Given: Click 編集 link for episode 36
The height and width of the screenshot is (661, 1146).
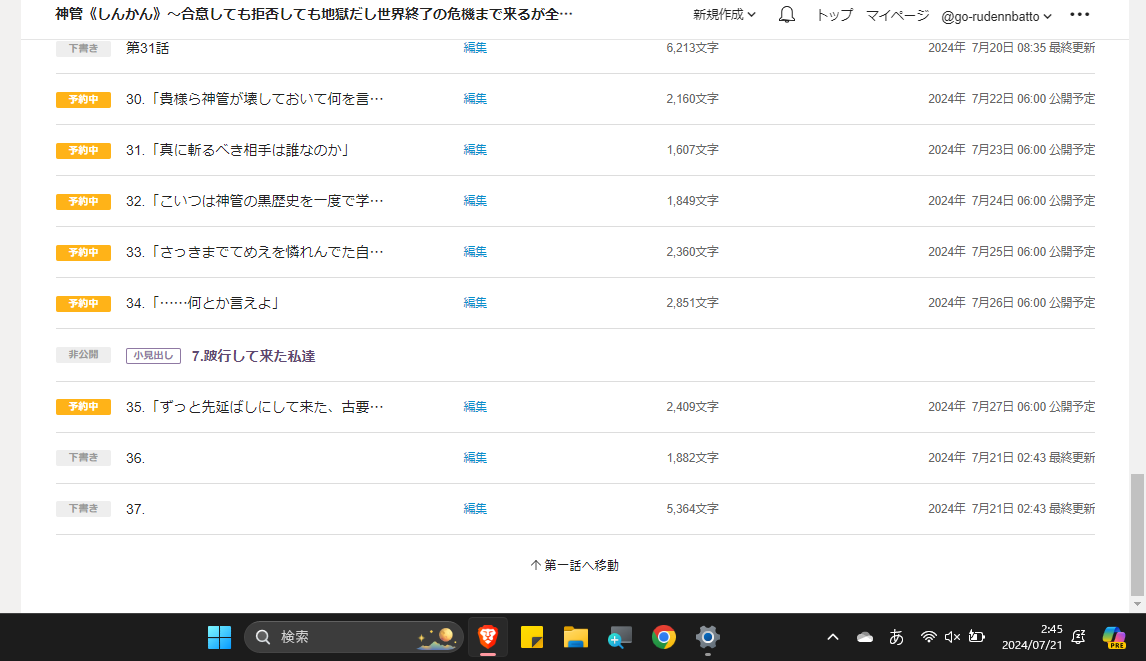Looking at the screenshot, I should [475, 457].
